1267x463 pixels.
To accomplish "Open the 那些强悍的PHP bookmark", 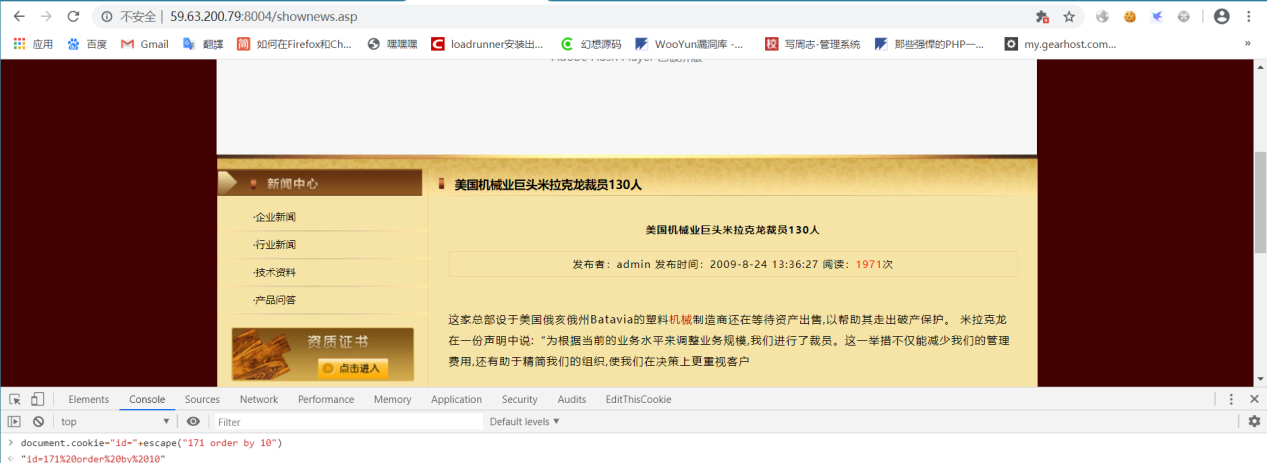I will (930, 44).
